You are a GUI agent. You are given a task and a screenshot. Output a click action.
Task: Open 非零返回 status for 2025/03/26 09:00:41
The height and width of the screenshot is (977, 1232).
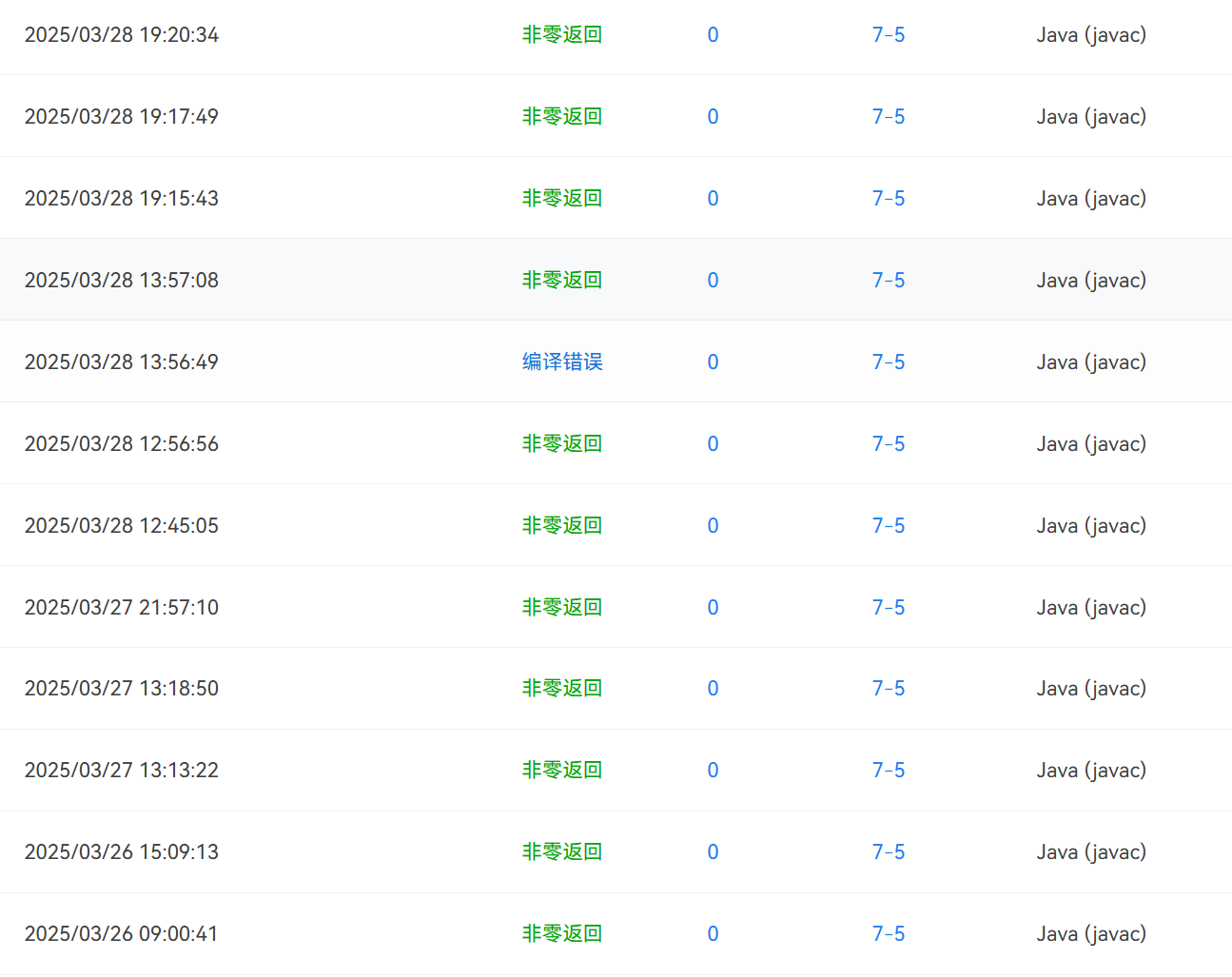click(562, 933)
